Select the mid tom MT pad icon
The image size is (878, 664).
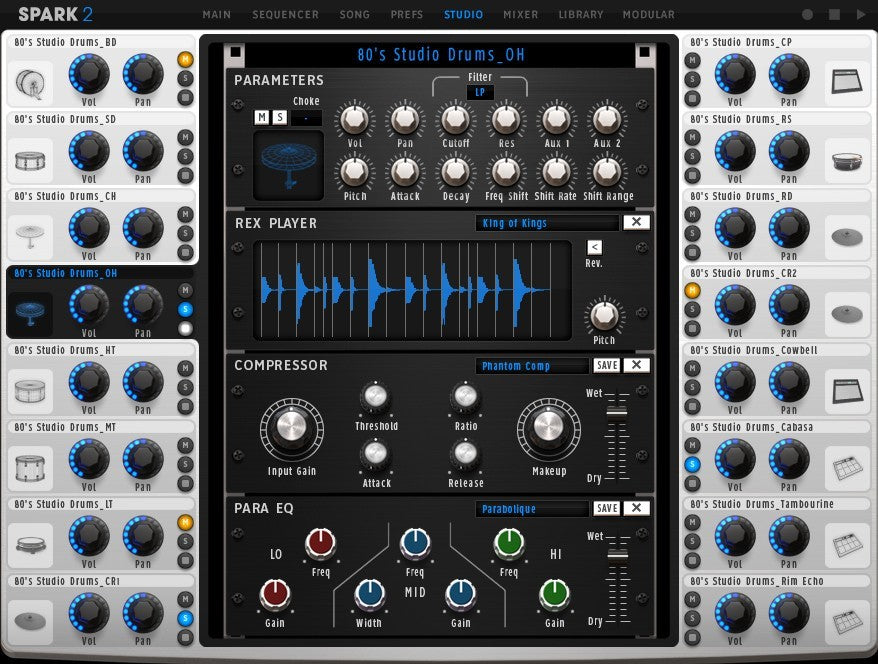[x=30, y=468]
